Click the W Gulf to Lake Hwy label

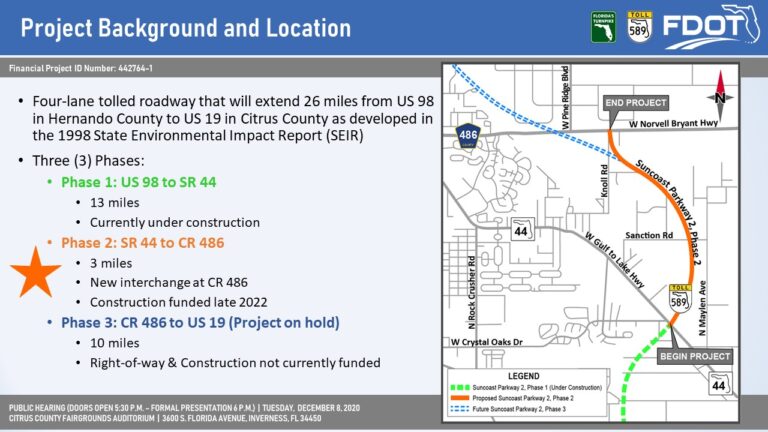click(615, 260)
